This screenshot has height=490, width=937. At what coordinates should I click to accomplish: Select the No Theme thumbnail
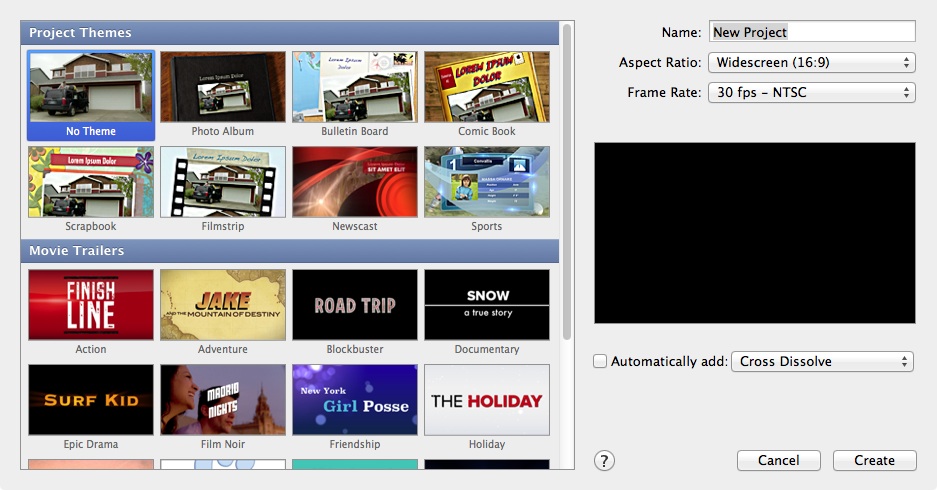(x=91, y=87)
